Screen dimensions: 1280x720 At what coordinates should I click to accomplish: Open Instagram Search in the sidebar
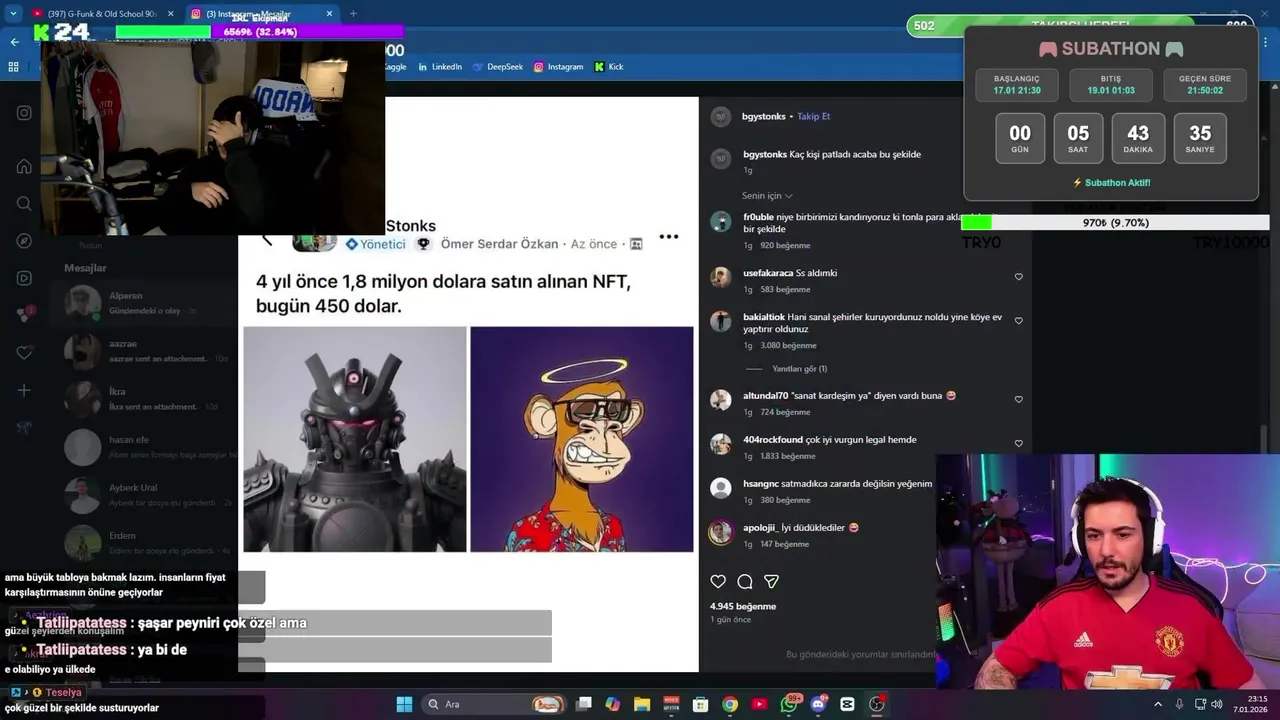coord(24,203)
